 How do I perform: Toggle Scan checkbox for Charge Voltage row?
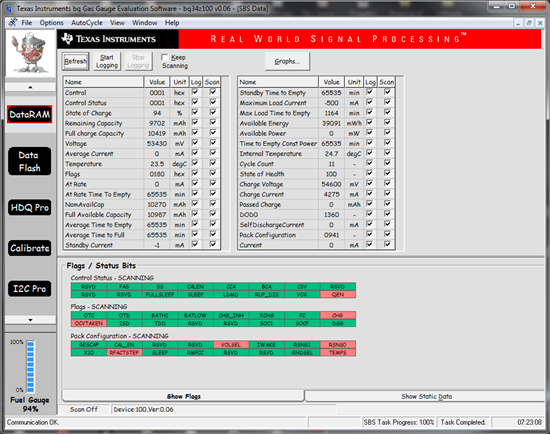(x=387, y=183)
